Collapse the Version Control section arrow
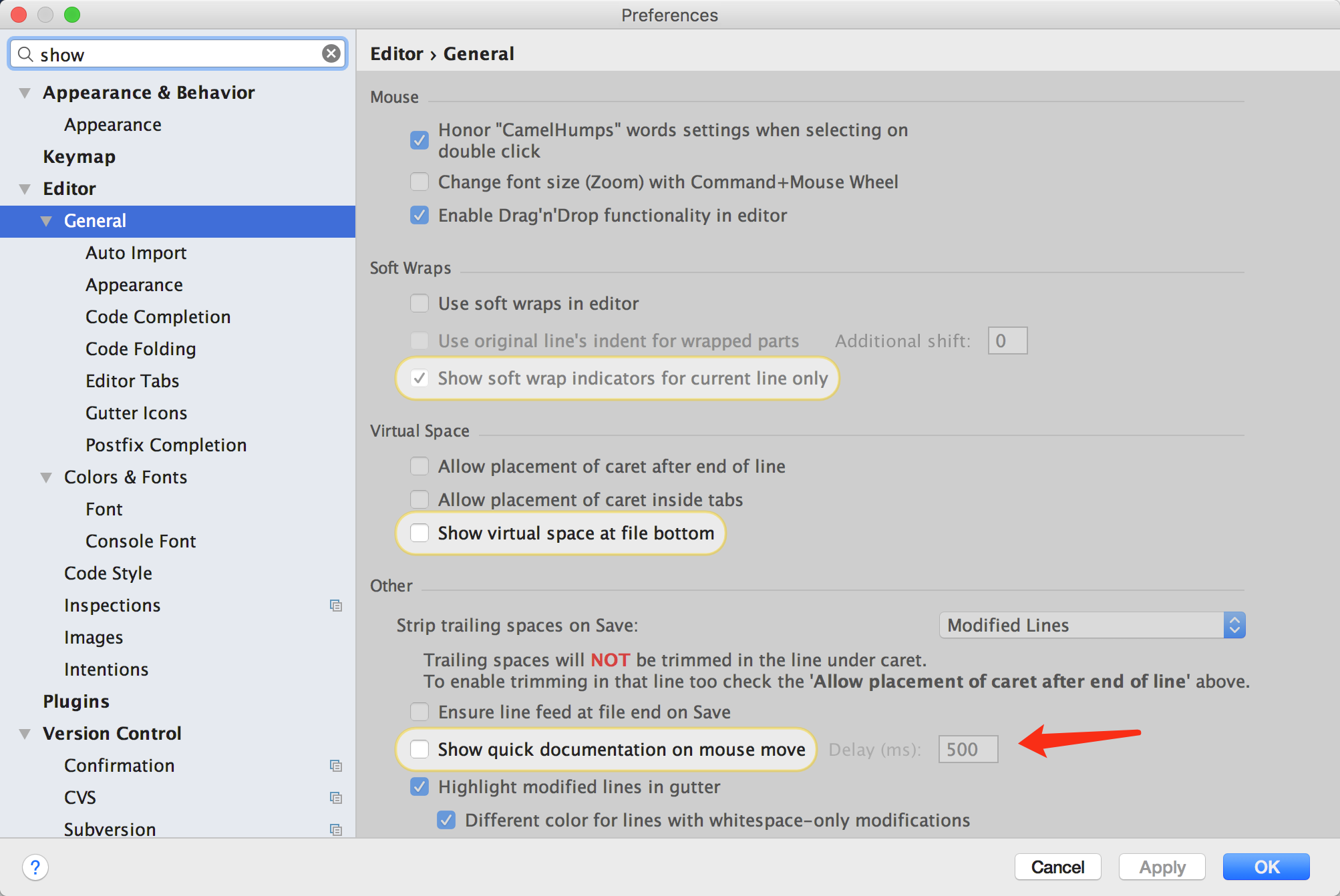 click(x=25, y=734)
